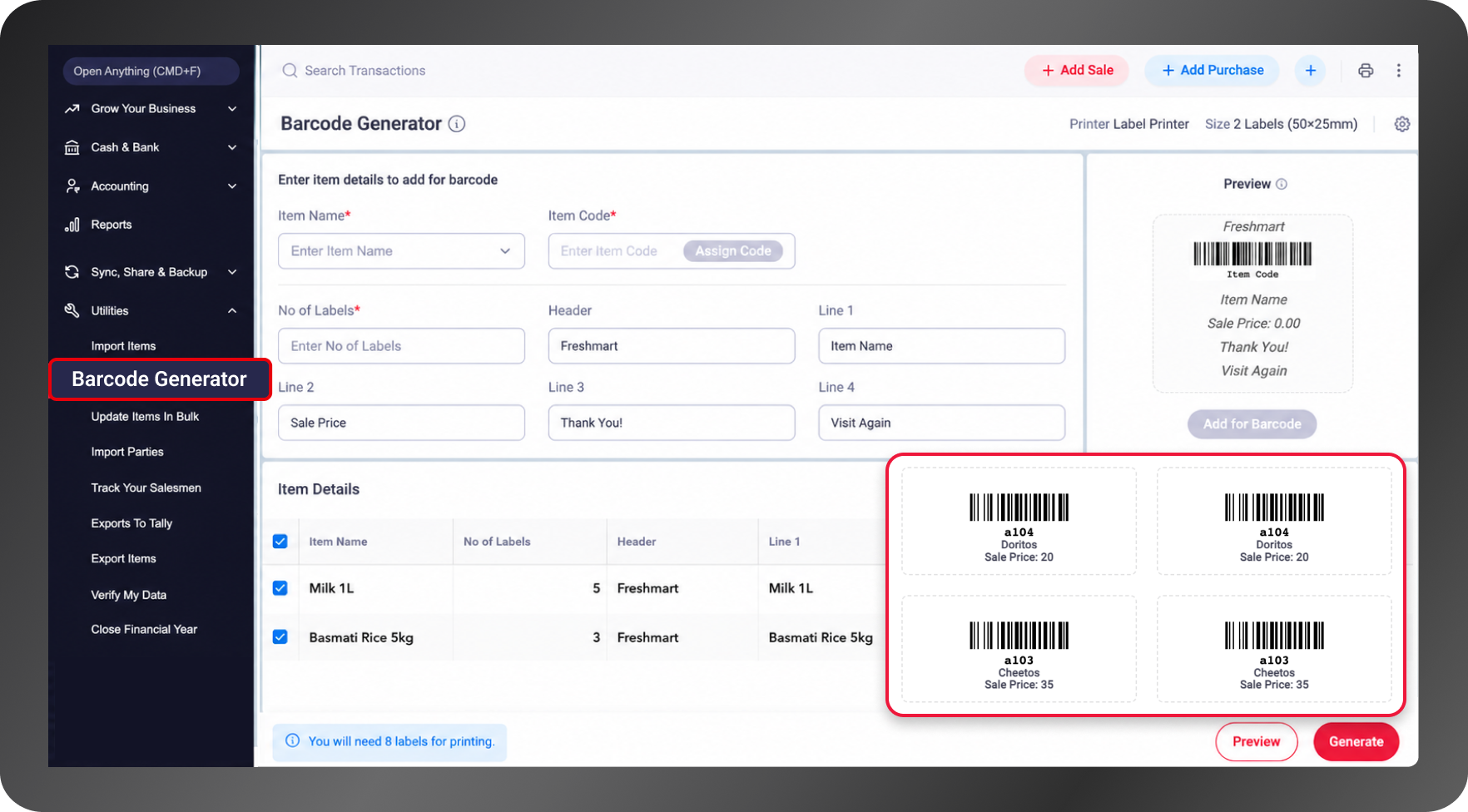The height and width of the screenshot is (812, 1468).
Task: Click the Add for Barcode button
Action: click(x=1252, y=424)
